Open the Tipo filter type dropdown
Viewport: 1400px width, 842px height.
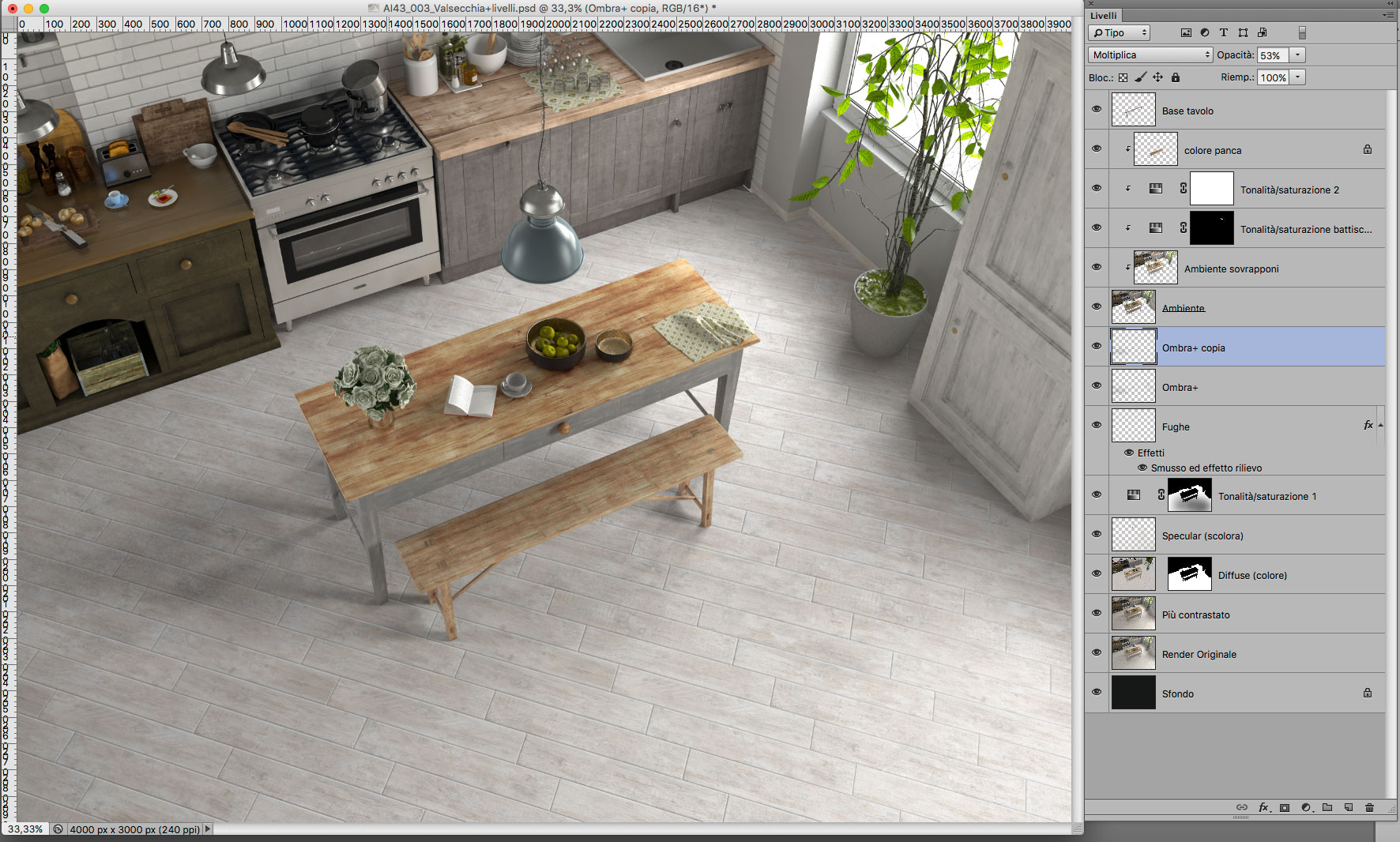1119,33
